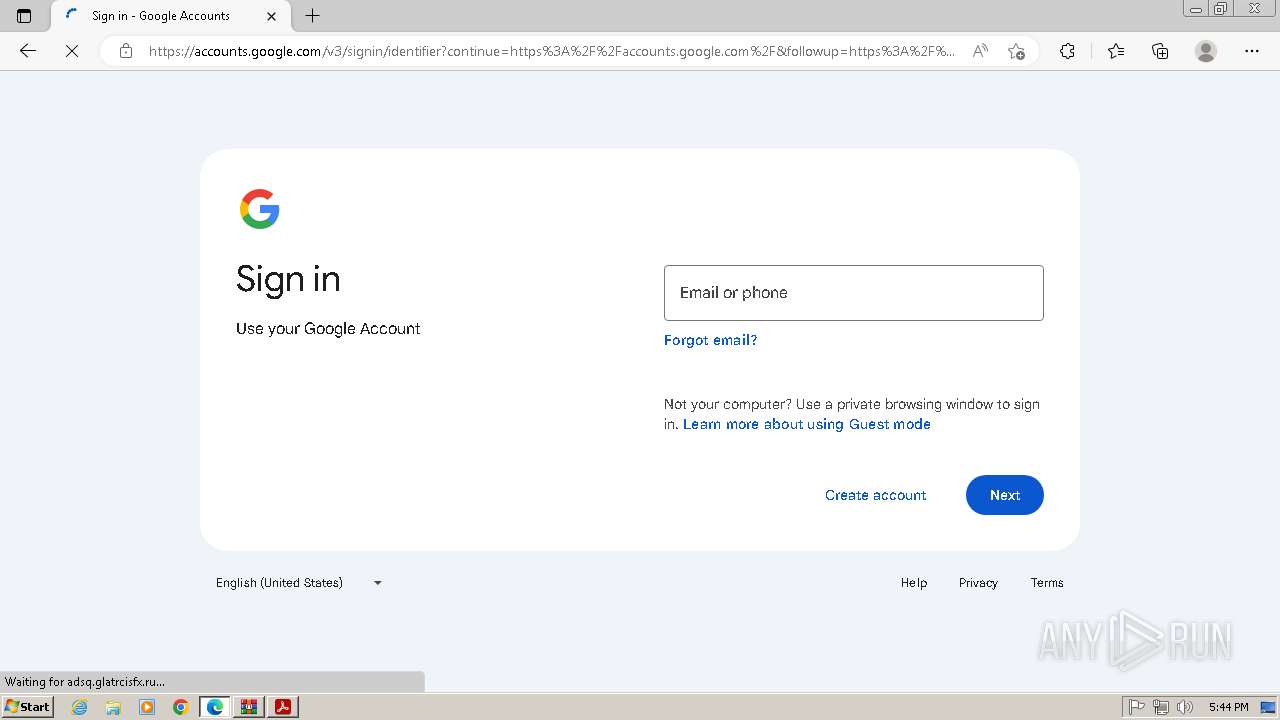Open the Terms footer link

(1047, 583)
